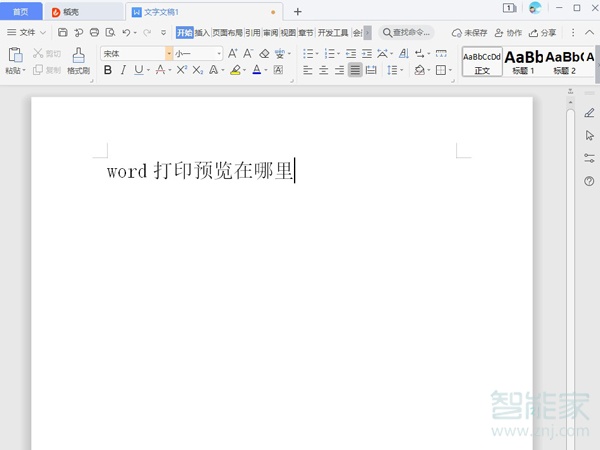Image resolution: width=600 pixels, height=450 pixels.
Task: Click the Save icon in quick toolbar
Action: (x=63, y=32)
